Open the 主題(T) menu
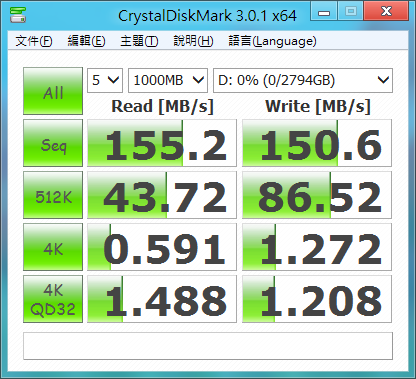Image resolution: width=416 pixels, height=379 pixels. (x=139, y=41)
